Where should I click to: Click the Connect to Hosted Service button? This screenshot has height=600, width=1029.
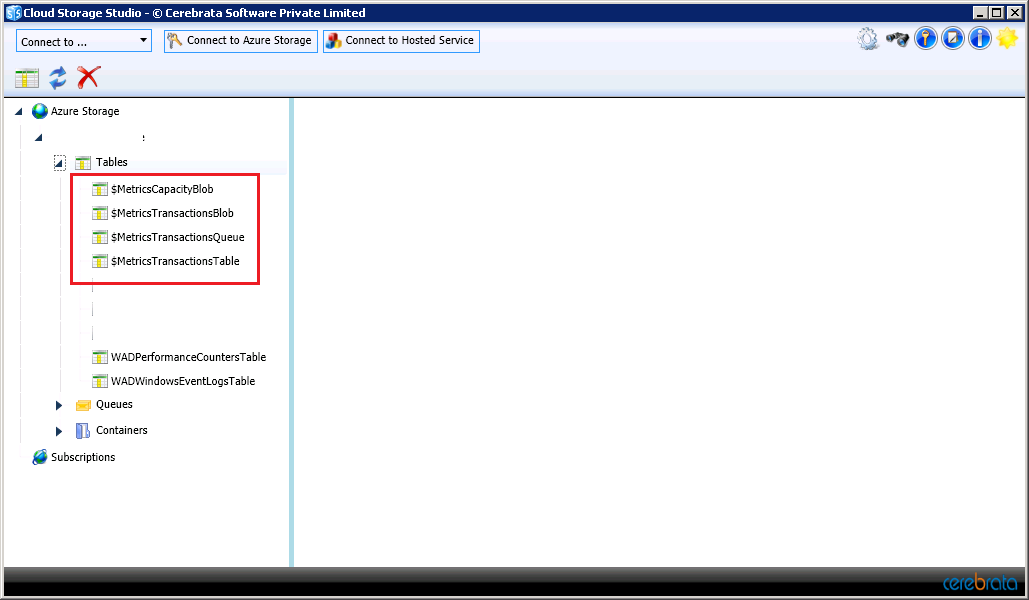coord(401,41)
